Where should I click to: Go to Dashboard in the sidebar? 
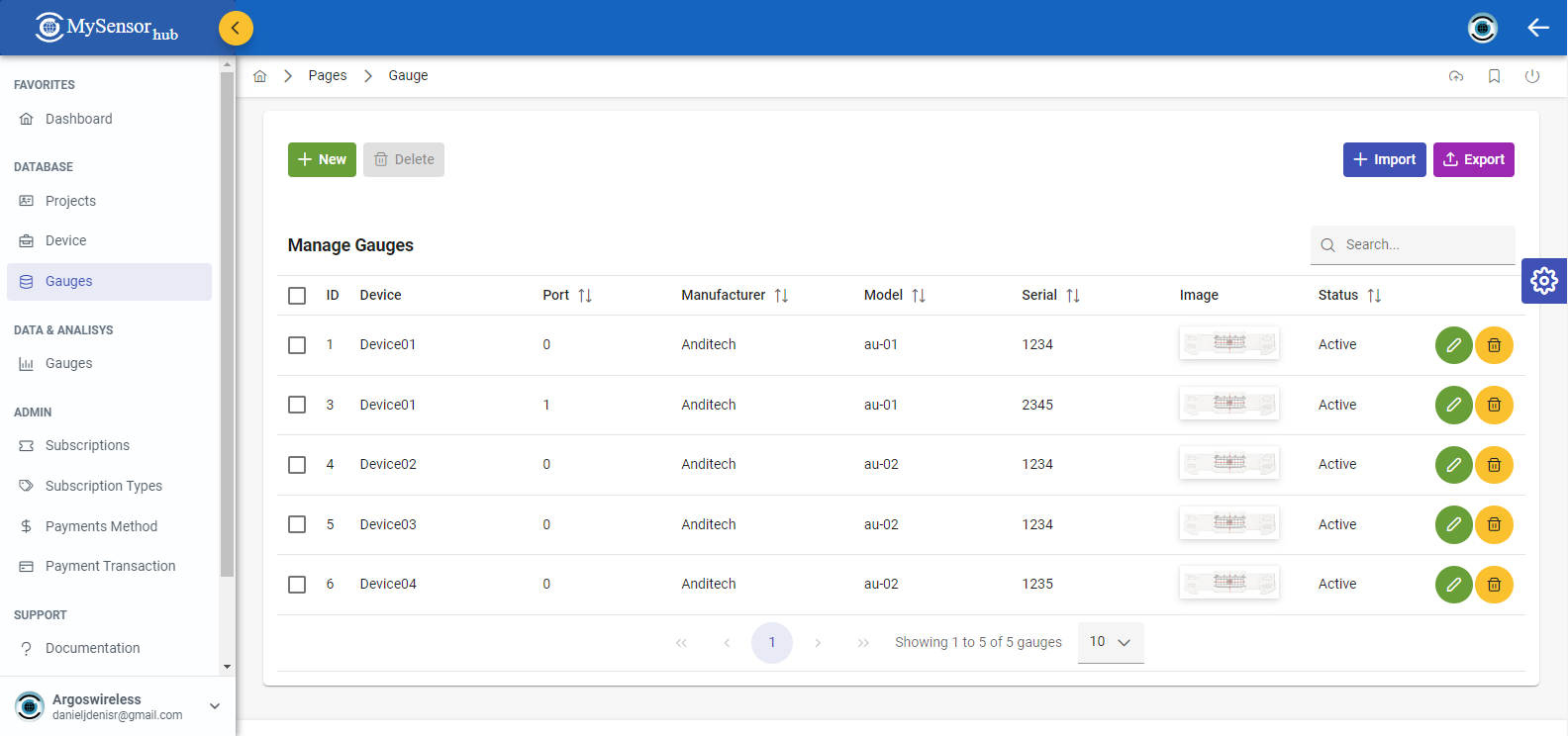78,119
